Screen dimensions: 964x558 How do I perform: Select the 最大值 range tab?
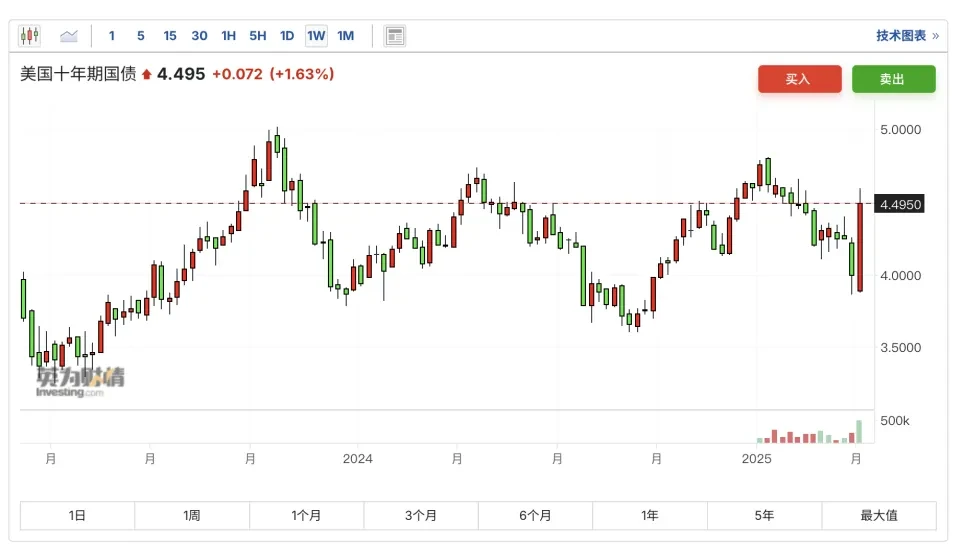pyautogui.click(x=879, y=516)
